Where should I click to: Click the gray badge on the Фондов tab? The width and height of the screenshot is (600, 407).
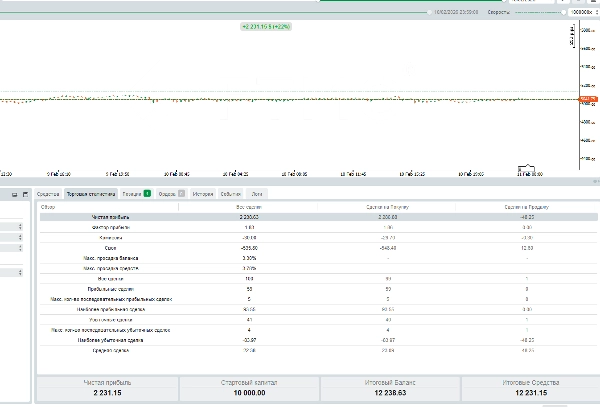tap(182, 193)
